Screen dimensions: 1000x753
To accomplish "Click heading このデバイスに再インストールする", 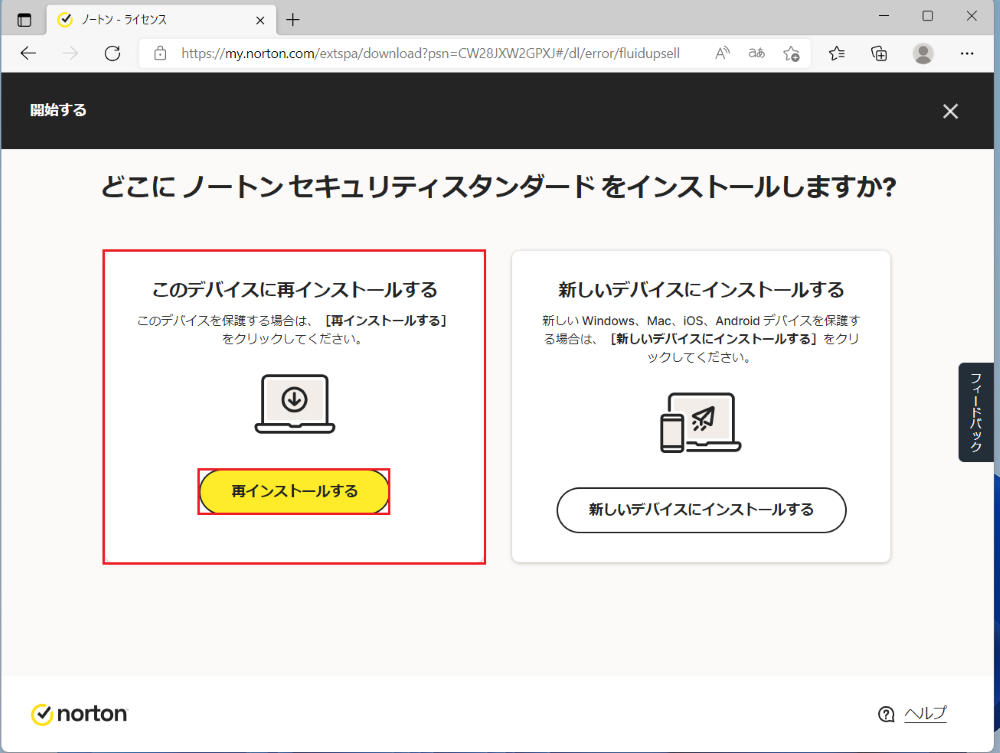I will click(x=295, y=290).
